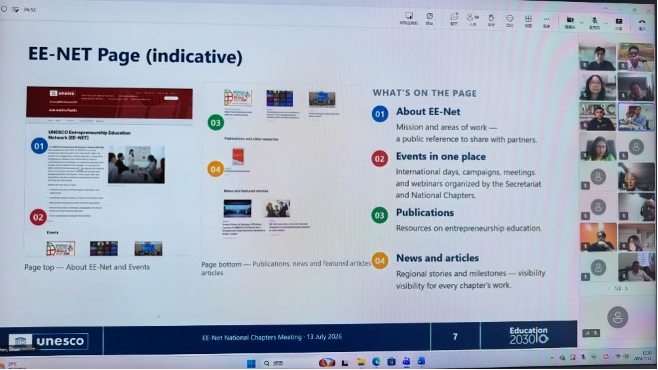Open the reactions emoji button
This screenshot has height=370, width=658.
[509, 19]
